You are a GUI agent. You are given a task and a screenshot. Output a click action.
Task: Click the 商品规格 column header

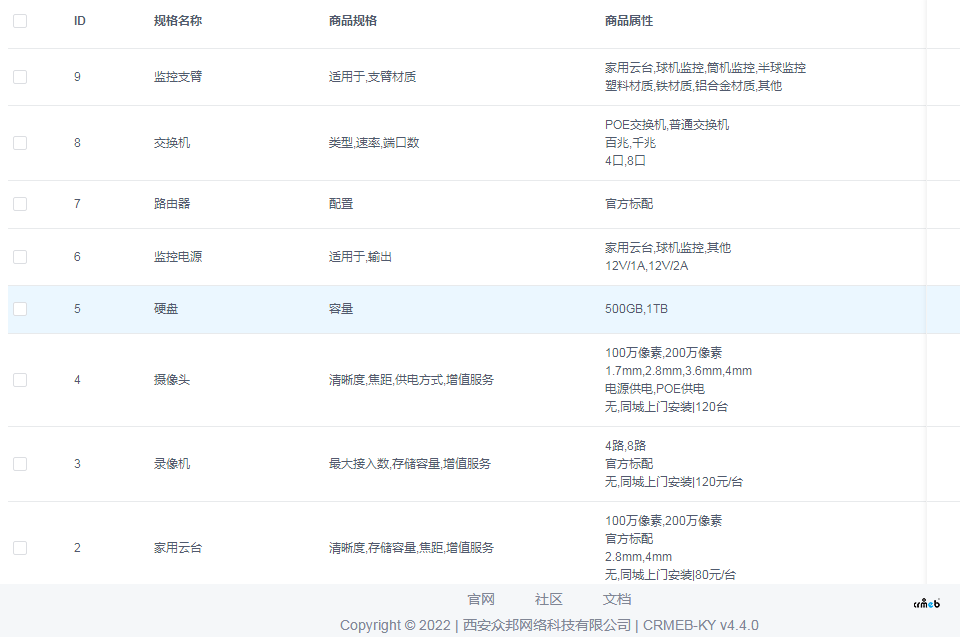[x=353, y=21]
